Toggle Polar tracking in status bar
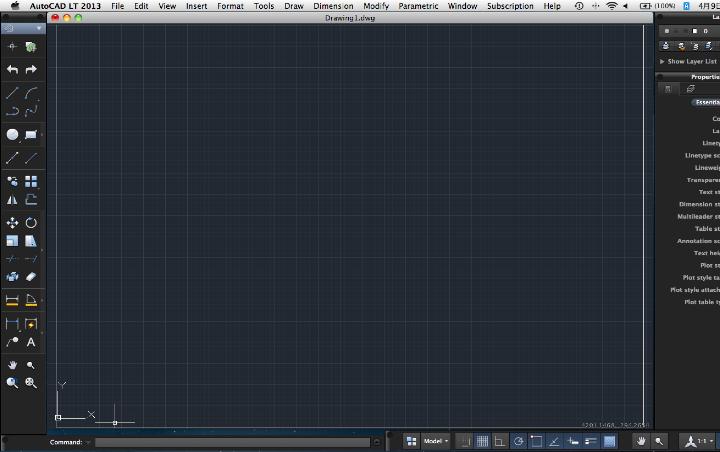This screenshot has height=452, width=720. [x=518, y=441]
